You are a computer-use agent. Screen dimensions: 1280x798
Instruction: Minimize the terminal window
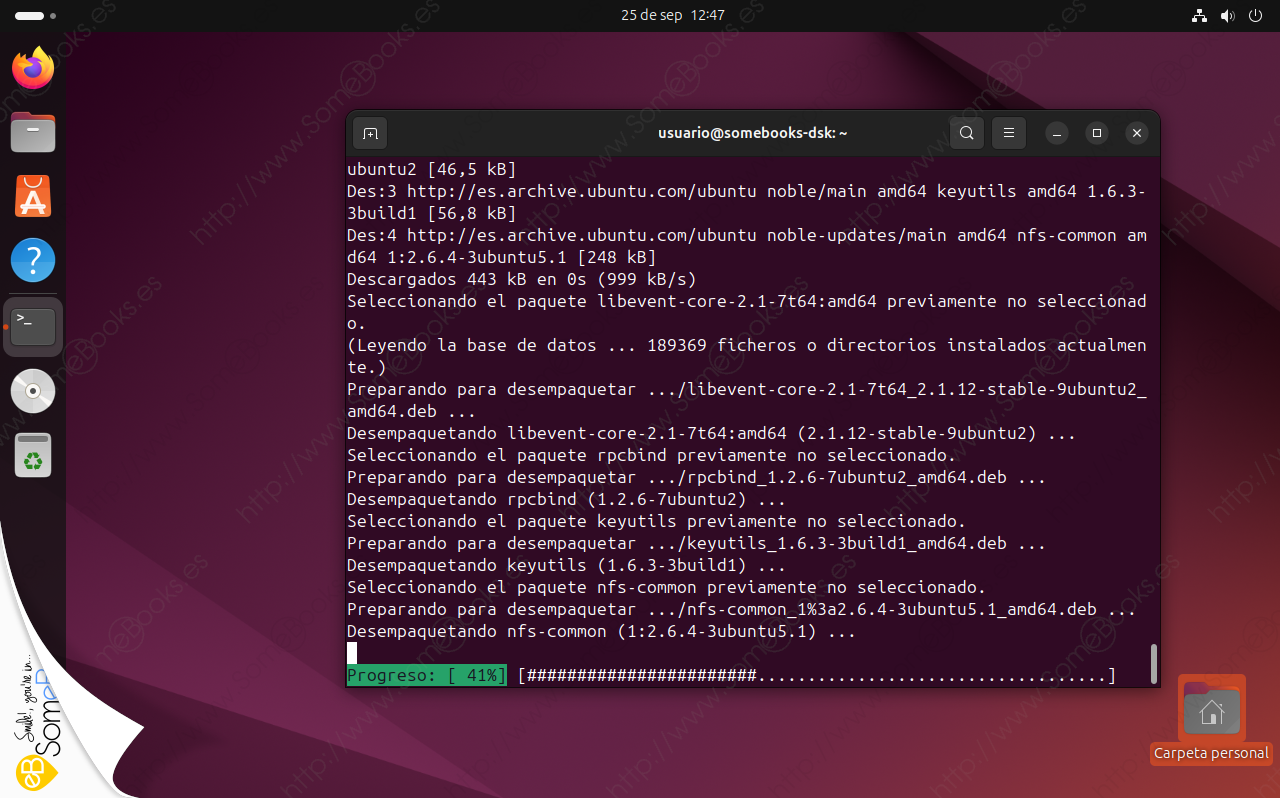pos(1058,133)
